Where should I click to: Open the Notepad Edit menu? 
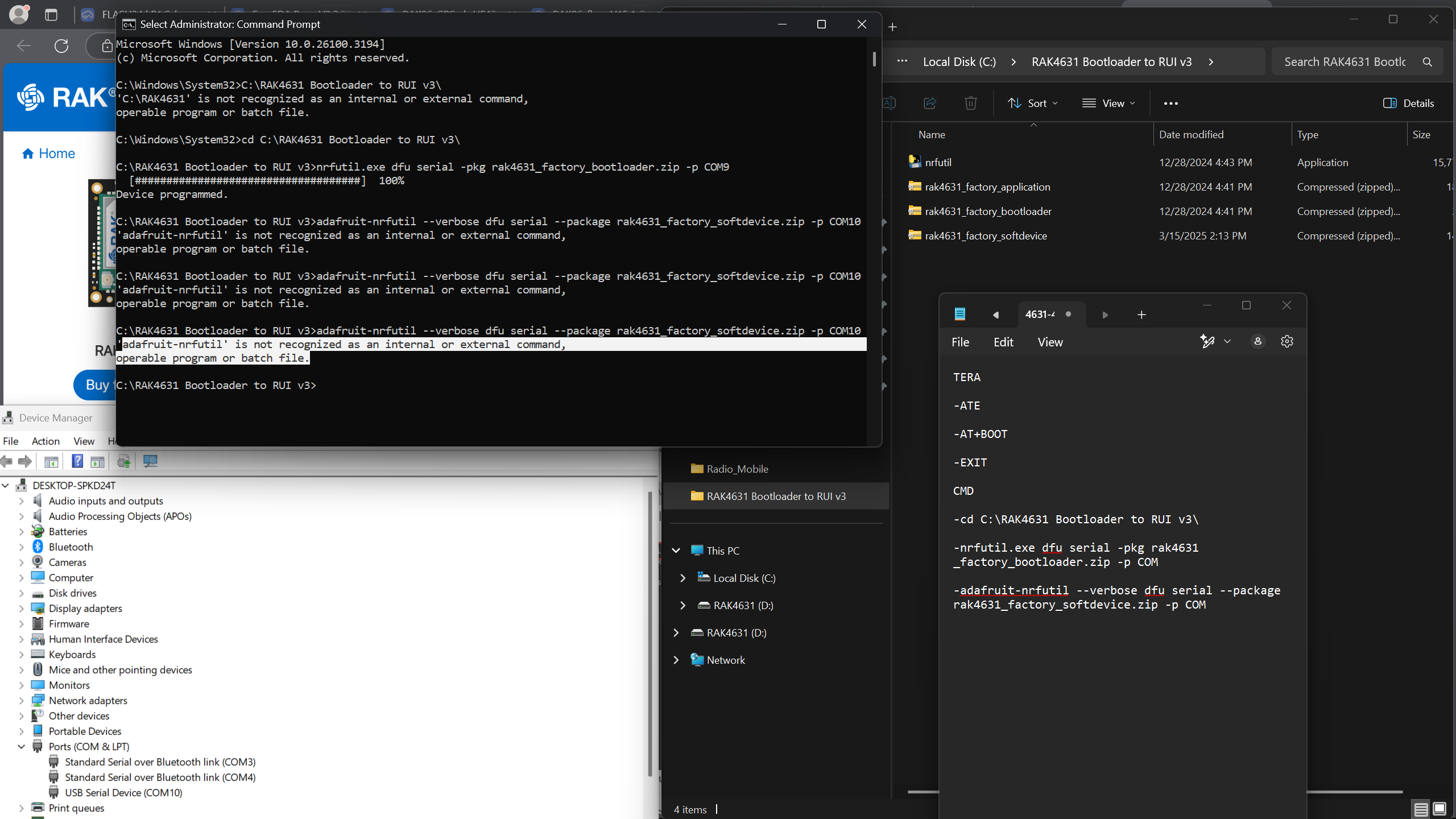(1003, 342)
